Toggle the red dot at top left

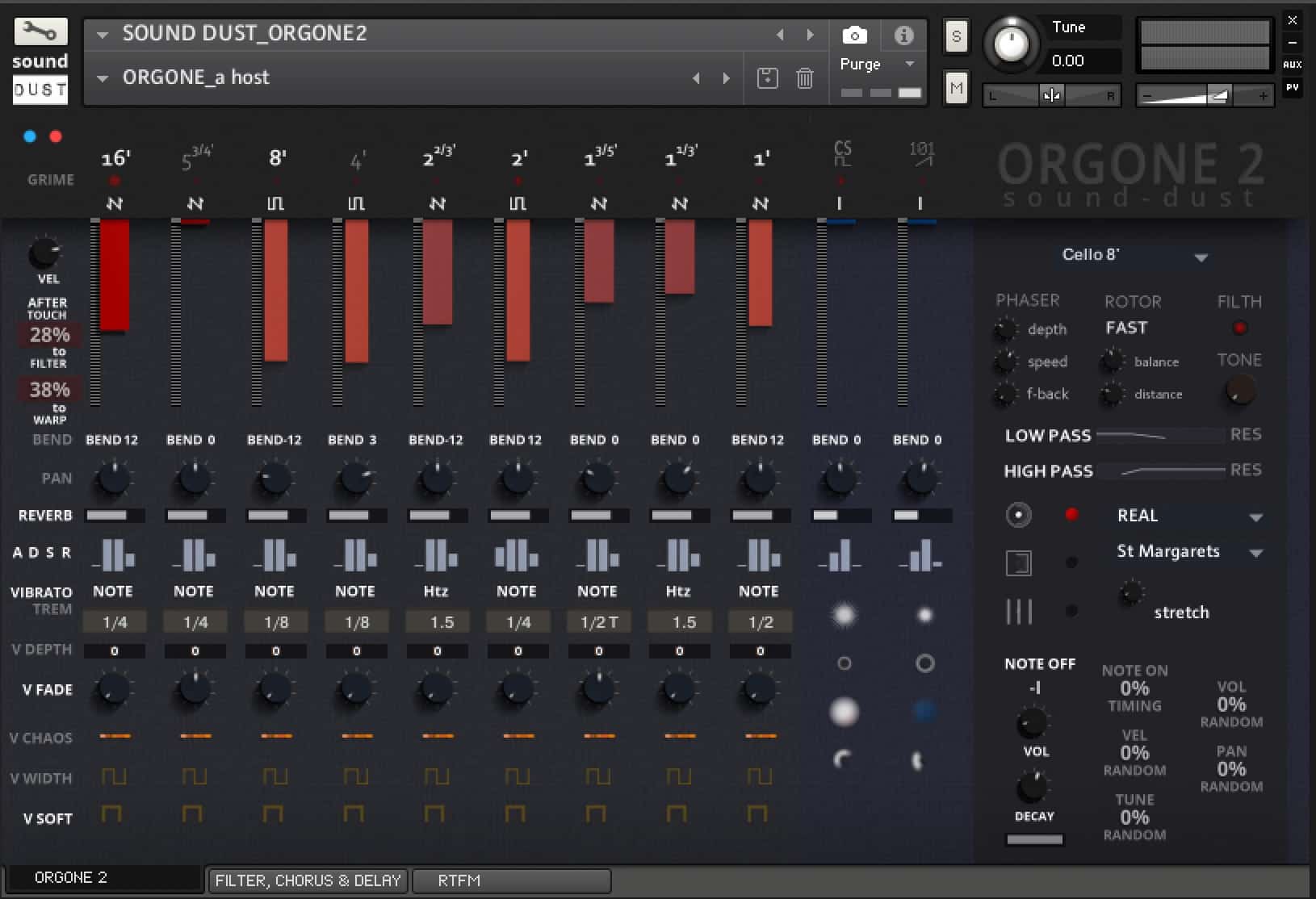pyautogui.click(x=56, y=136)
